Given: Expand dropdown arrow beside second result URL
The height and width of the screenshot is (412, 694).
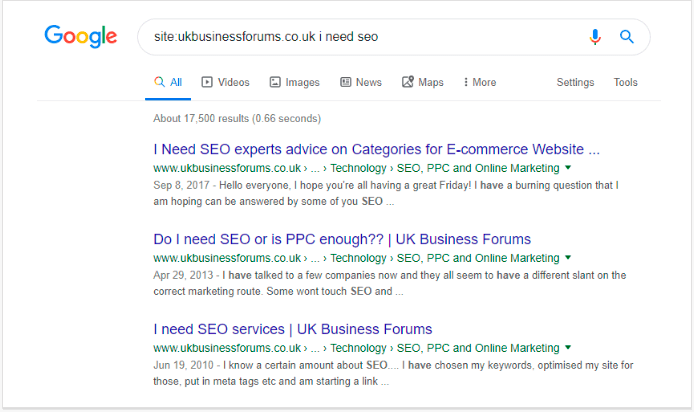Looking at the screenshot, I should 568,258.
